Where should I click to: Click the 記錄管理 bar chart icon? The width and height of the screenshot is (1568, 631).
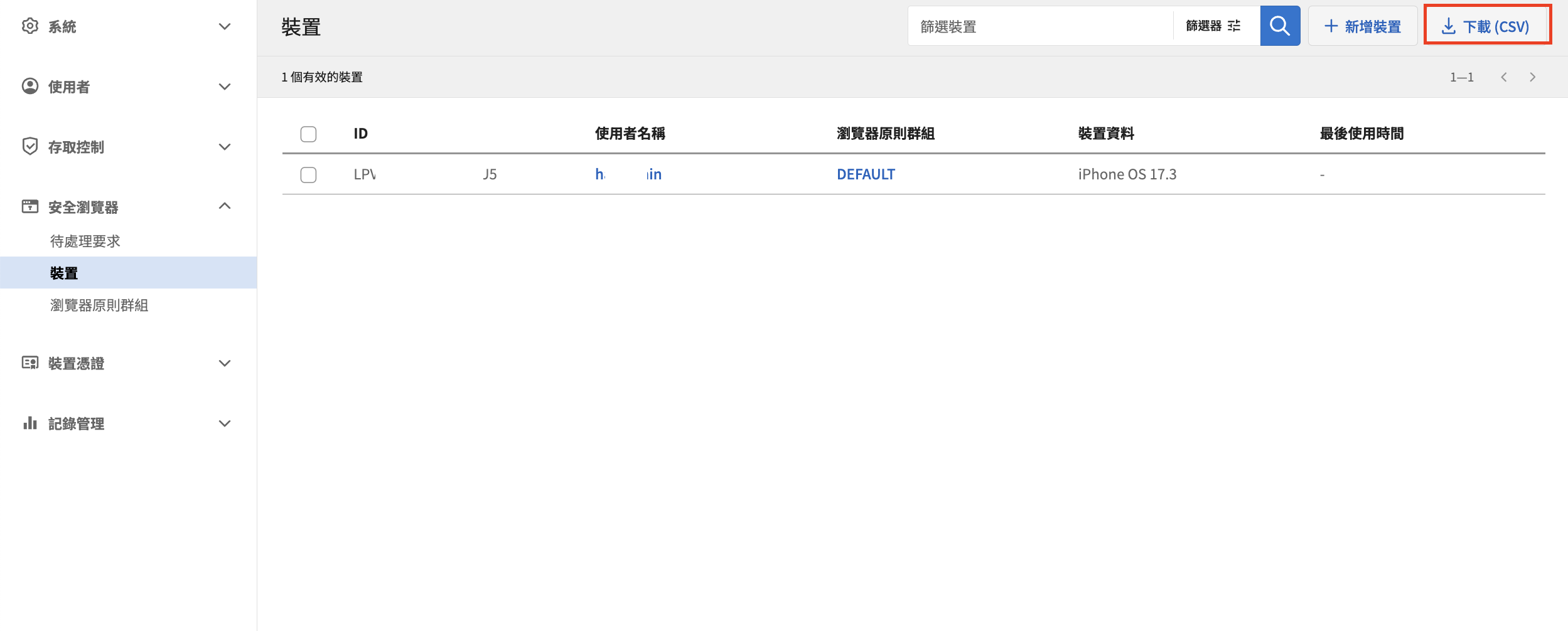pos(30,423)
